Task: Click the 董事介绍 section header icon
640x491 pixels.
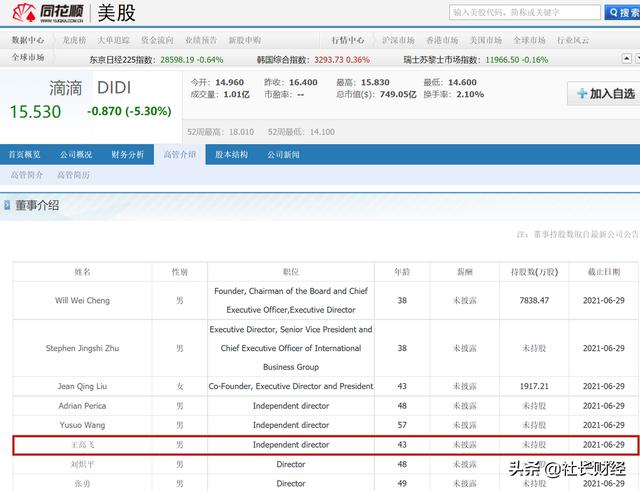Action: (8, 205)
